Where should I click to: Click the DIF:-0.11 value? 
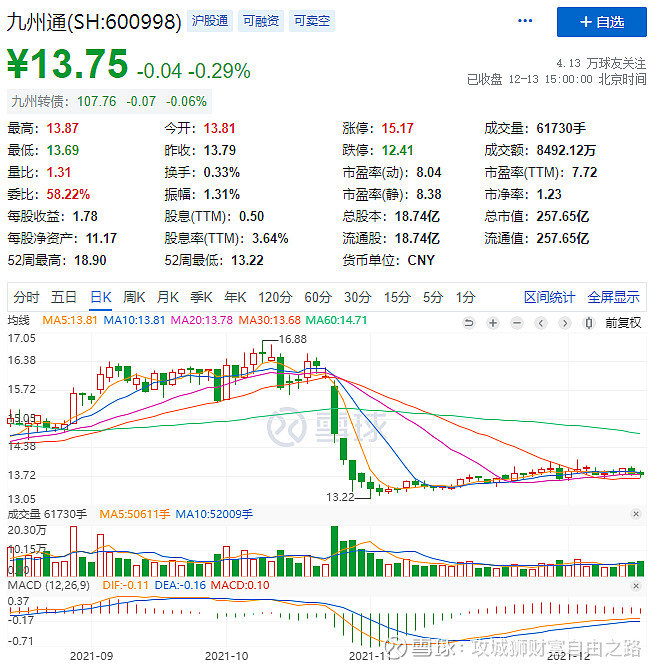click(x=125, y=585)
